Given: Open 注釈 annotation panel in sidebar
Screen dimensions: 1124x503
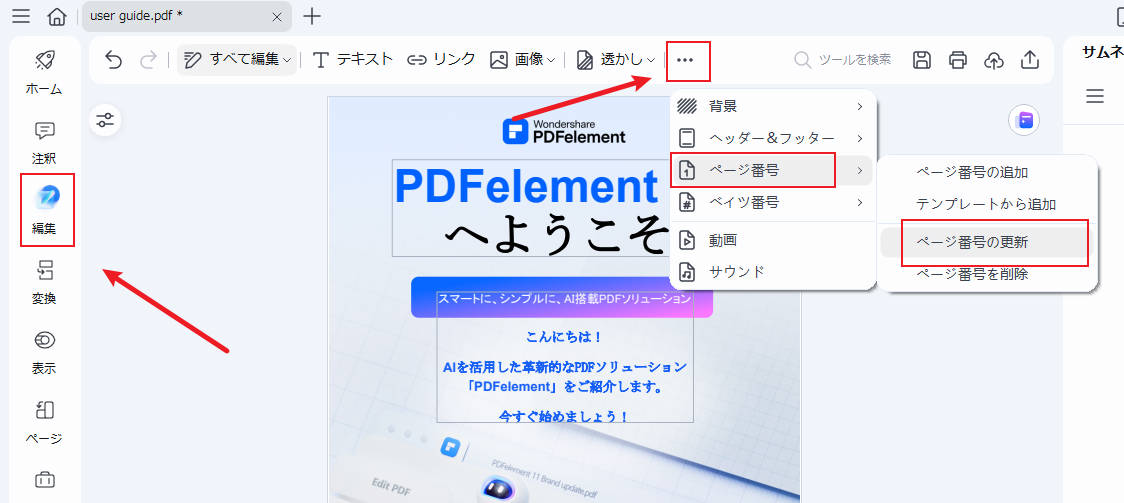Looking at the screenshot, I should point(44,143).
